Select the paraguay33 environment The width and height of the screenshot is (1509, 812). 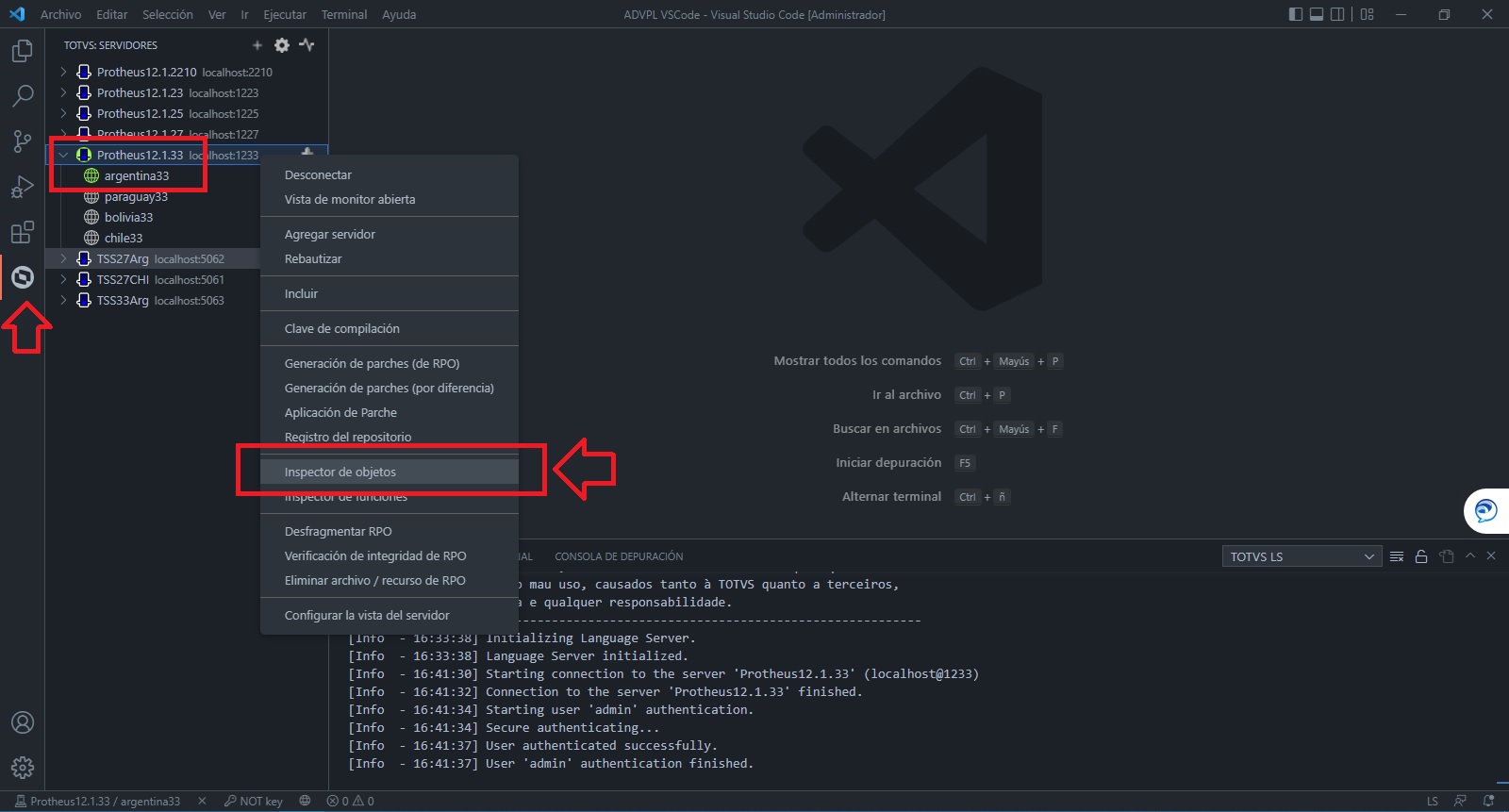pos(136,196)
